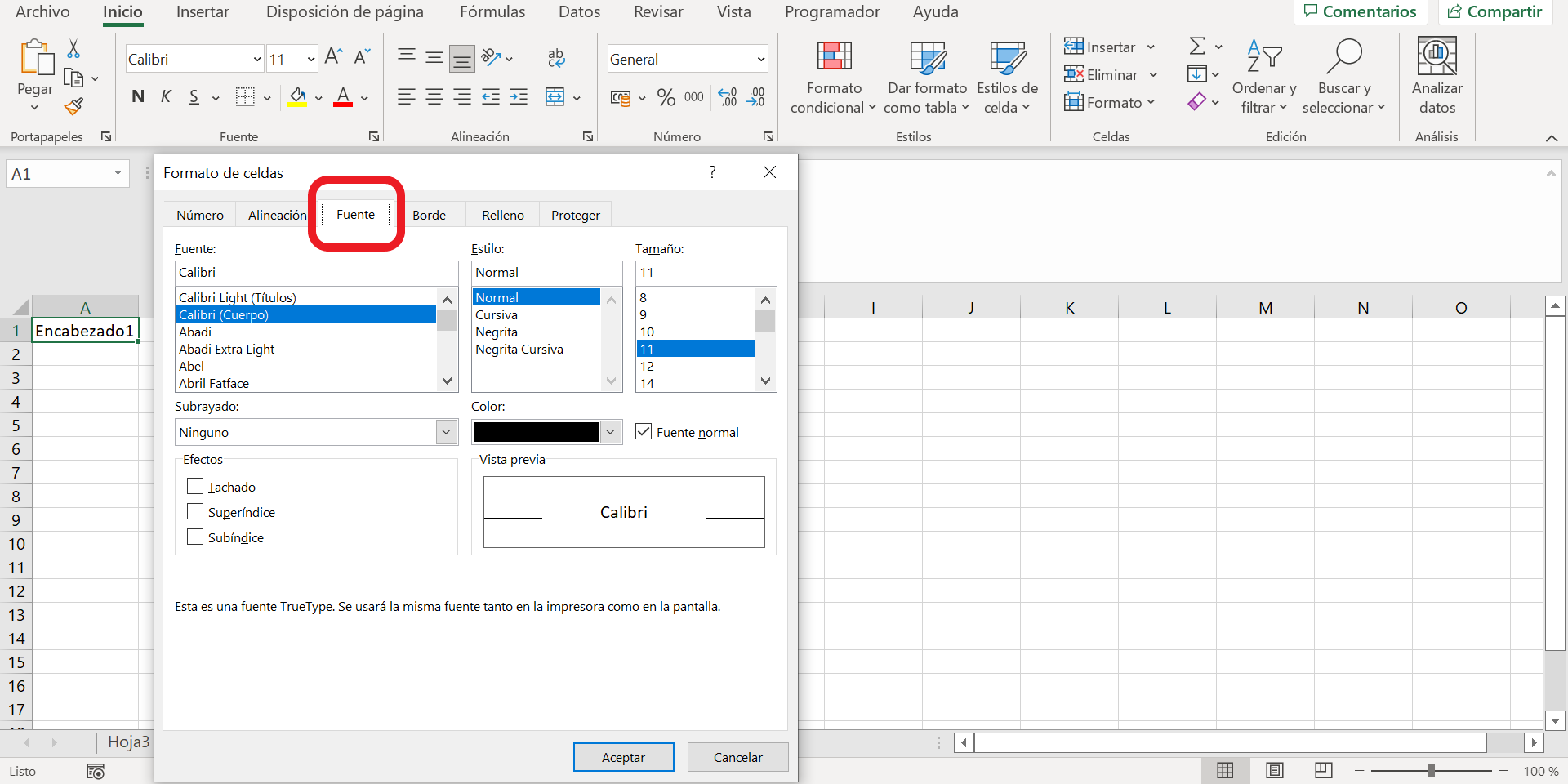Click the zoom slider handle
The width and height of the screenshot is (1568, 784).
pos(1431,770)
